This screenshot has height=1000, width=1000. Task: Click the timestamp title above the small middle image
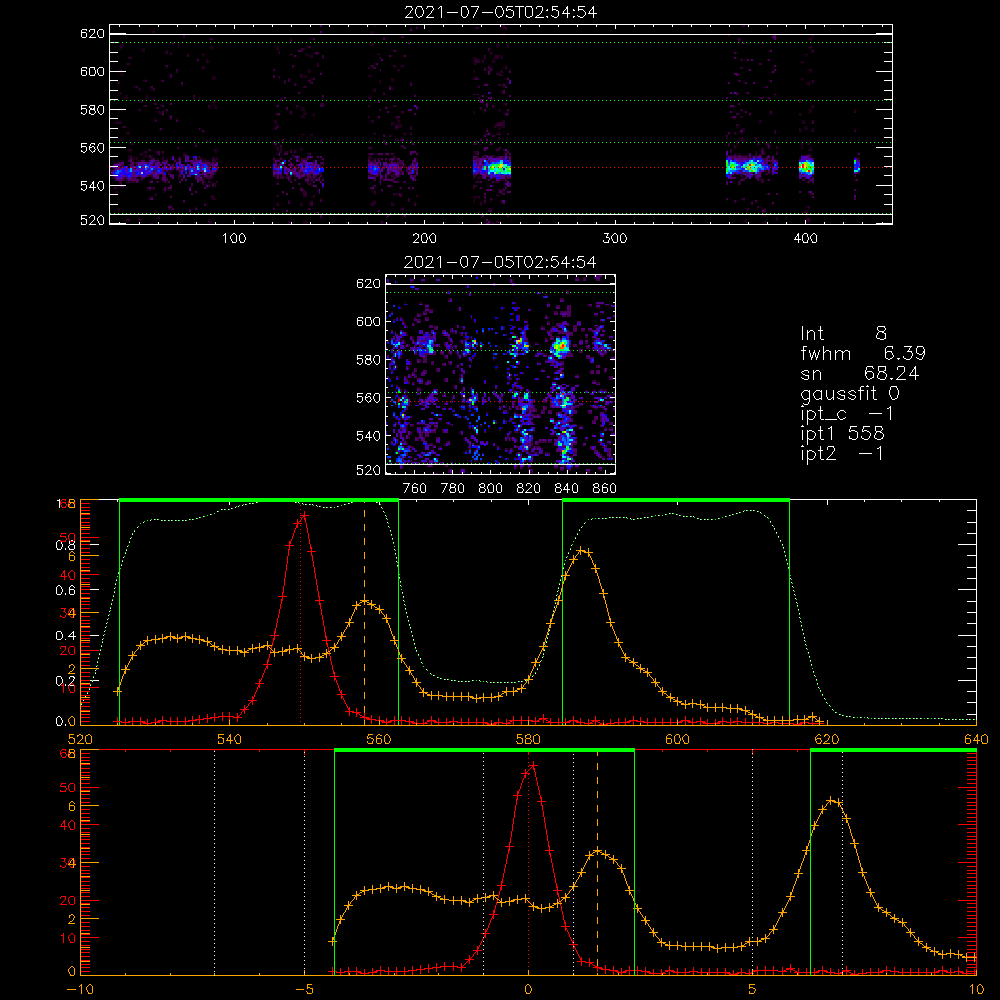point(500,262)
